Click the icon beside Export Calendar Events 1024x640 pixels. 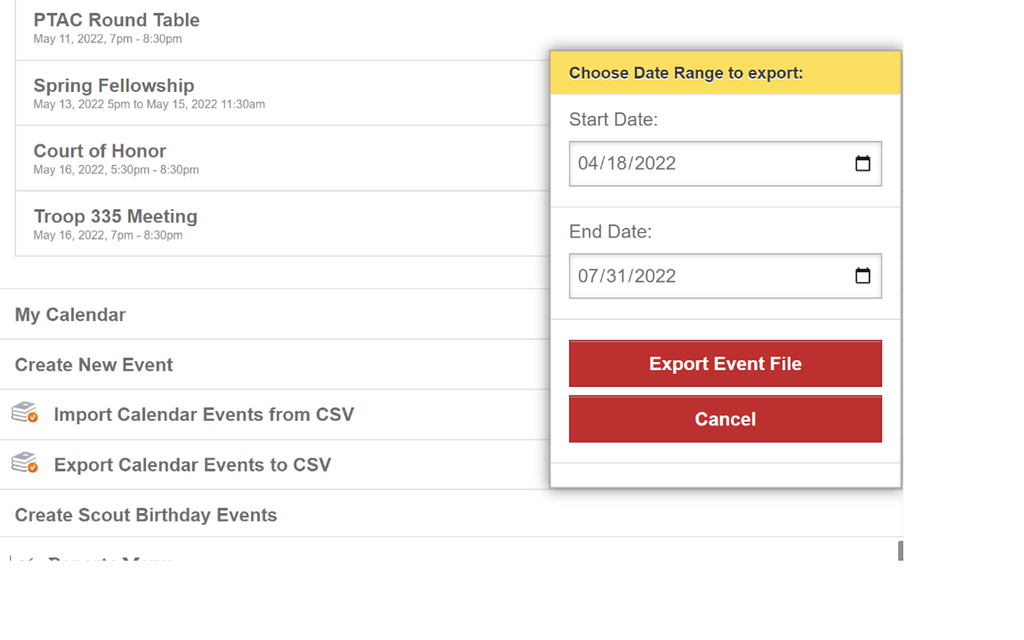click(x=25, y=463)
